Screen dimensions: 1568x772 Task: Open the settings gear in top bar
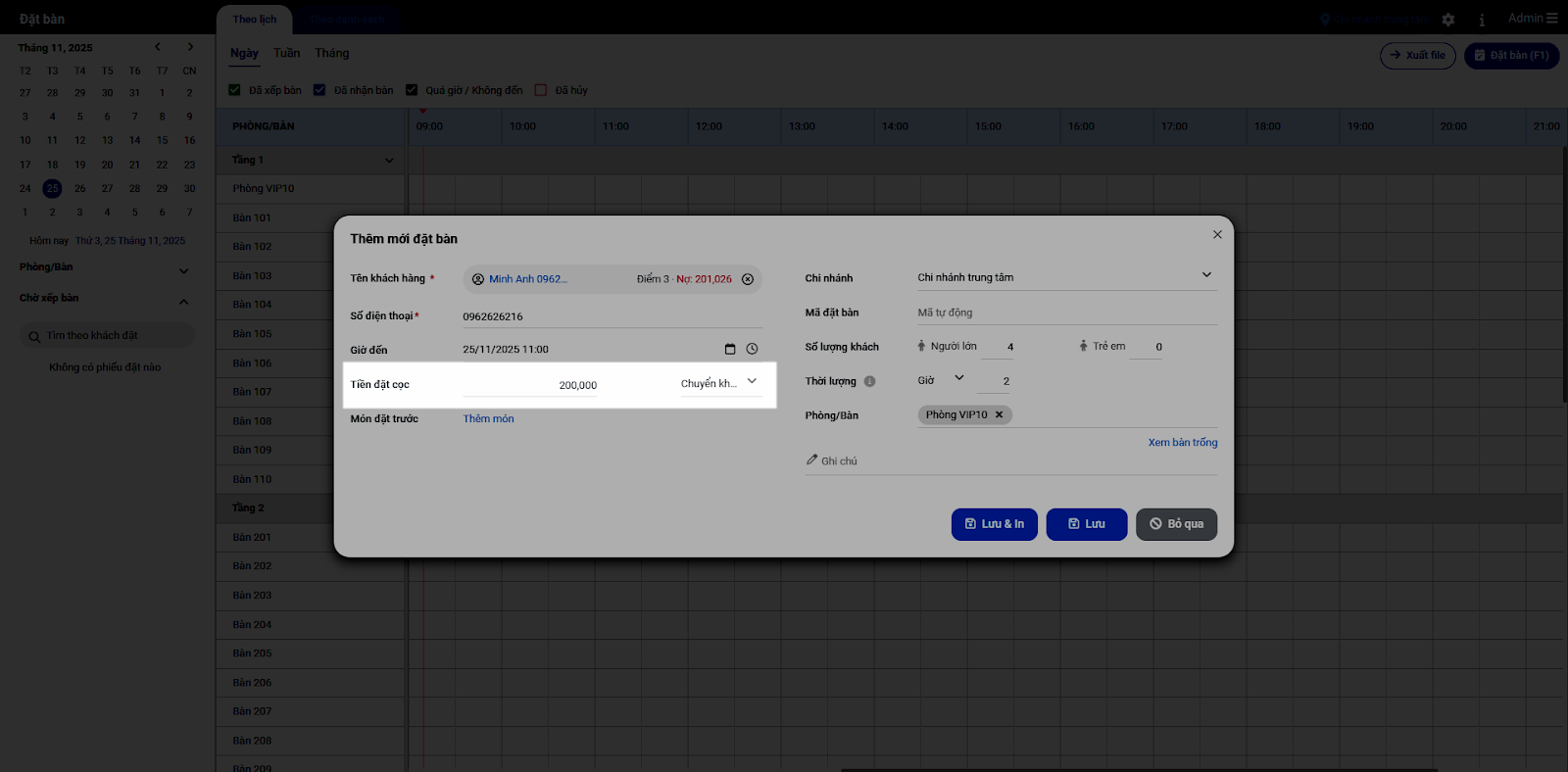[x=1448, y=20]
